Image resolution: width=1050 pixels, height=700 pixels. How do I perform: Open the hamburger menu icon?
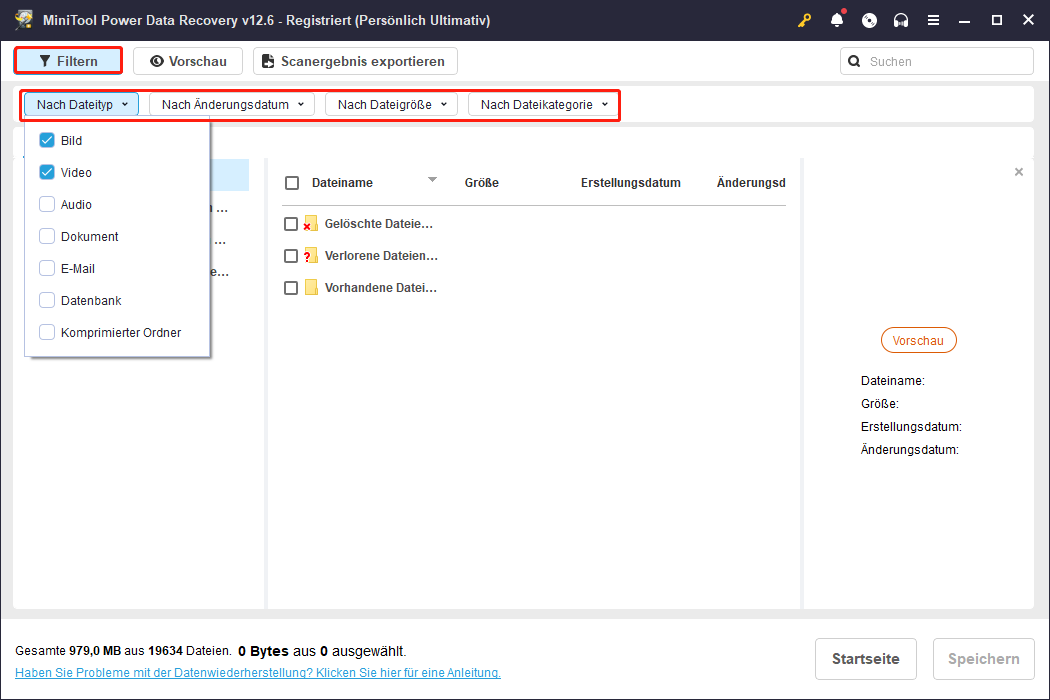(x=933, y=20)
